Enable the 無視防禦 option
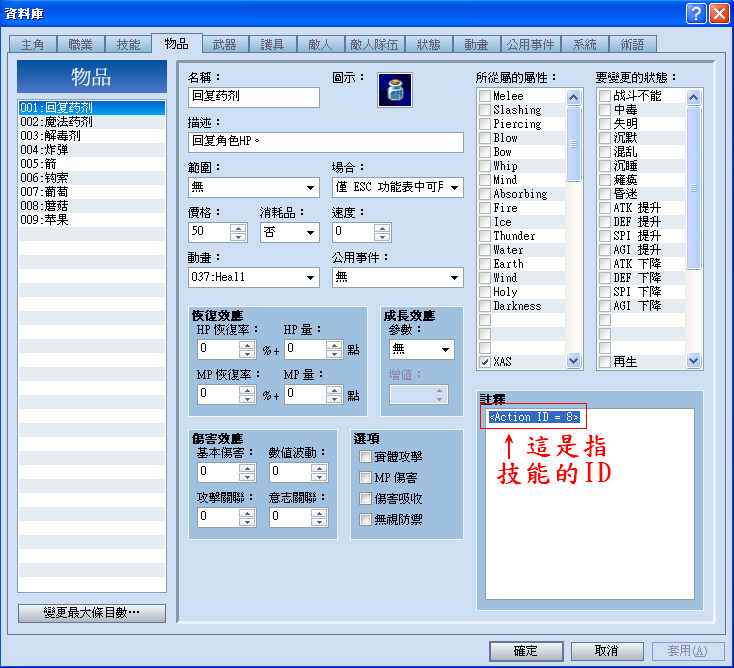Viewport: 734px width, 668px height. click(365, 520)
